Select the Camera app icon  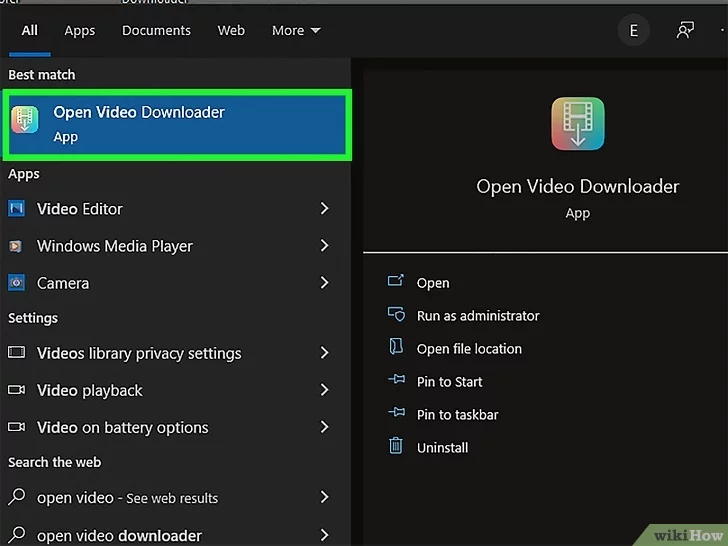click(x=16, y=283)
